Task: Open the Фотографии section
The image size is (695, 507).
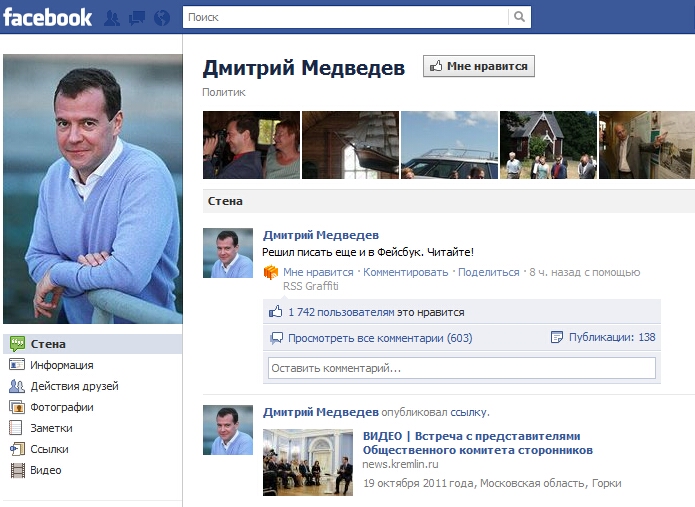Action: tap(62, 407)
